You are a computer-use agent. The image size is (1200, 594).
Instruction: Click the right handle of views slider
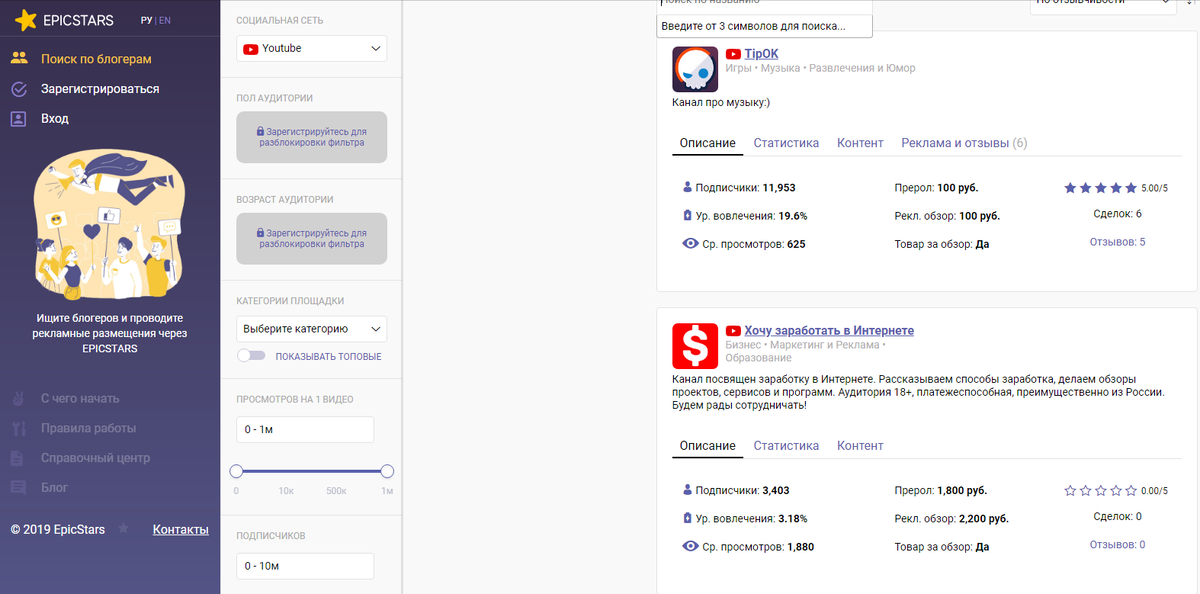(387, 471)
